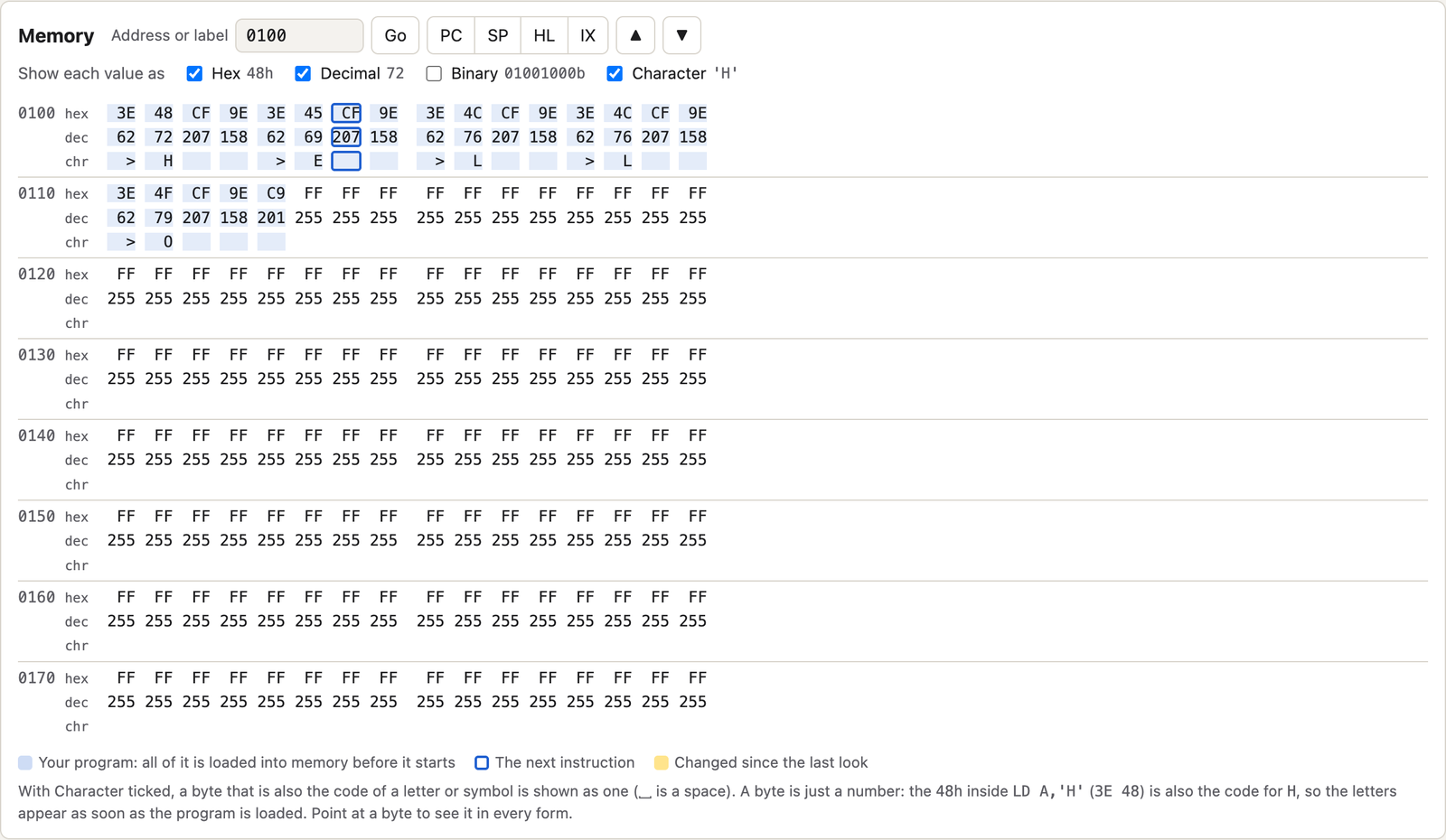1446x840 pixels.
Task: Click decimal value 72 in row 0100
Action: (x=159, y=137)
